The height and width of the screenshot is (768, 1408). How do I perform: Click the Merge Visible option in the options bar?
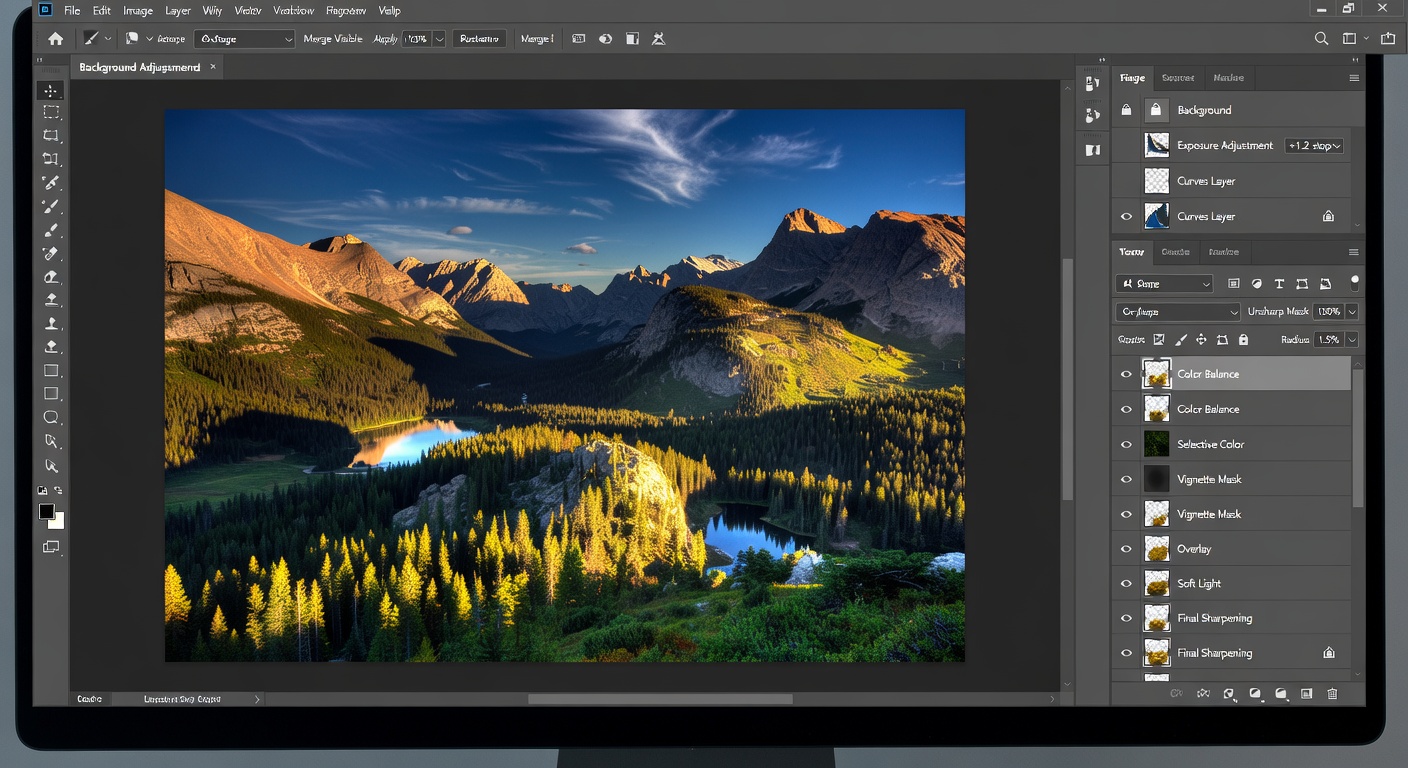331,38
